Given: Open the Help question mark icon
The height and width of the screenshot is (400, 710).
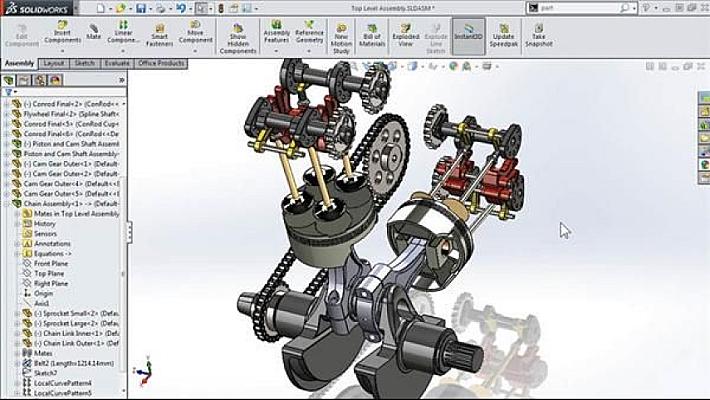Looking at the screenshot, I should [x=647, y=8].
